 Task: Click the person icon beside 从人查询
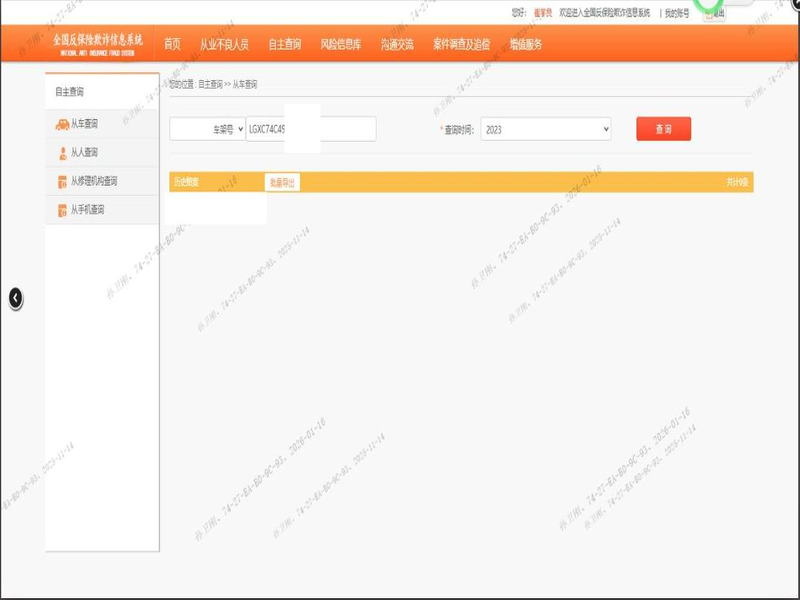coord(62,153)
